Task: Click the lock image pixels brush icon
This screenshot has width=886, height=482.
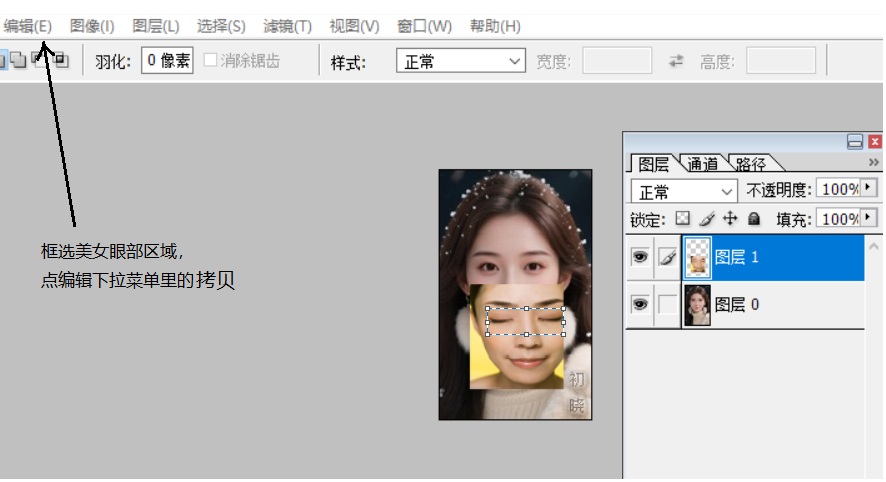Action: (x=706, y=218)
